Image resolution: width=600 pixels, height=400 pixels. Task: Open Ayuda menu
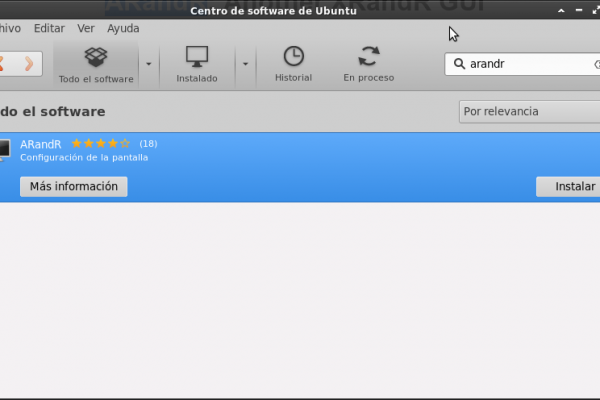123,28
